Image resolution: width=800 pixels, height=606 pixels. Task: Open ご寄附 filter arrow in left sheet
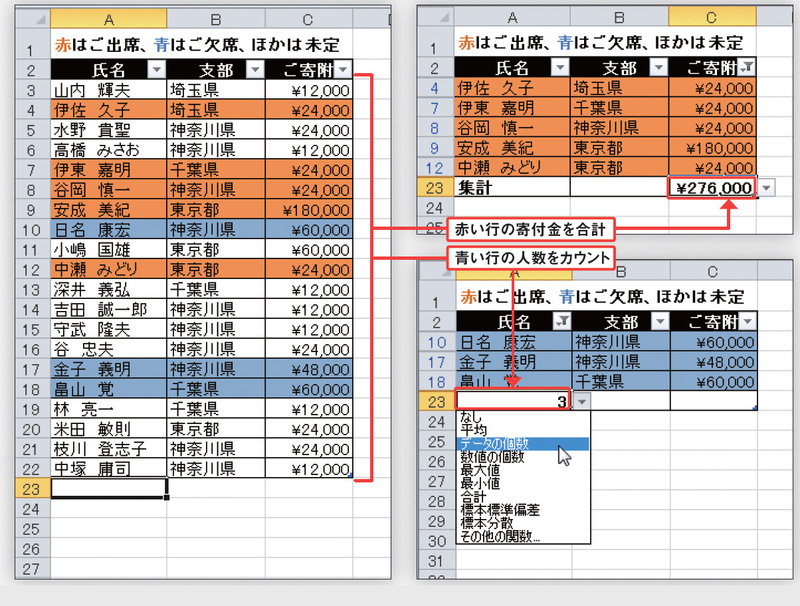[x=343, y=69]
